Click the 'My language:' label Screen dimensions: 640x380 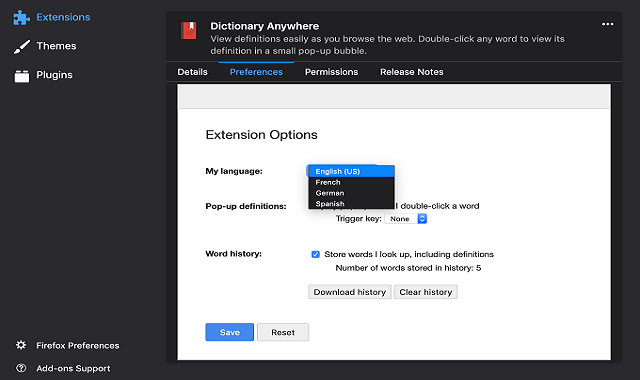tap(234, 171)
